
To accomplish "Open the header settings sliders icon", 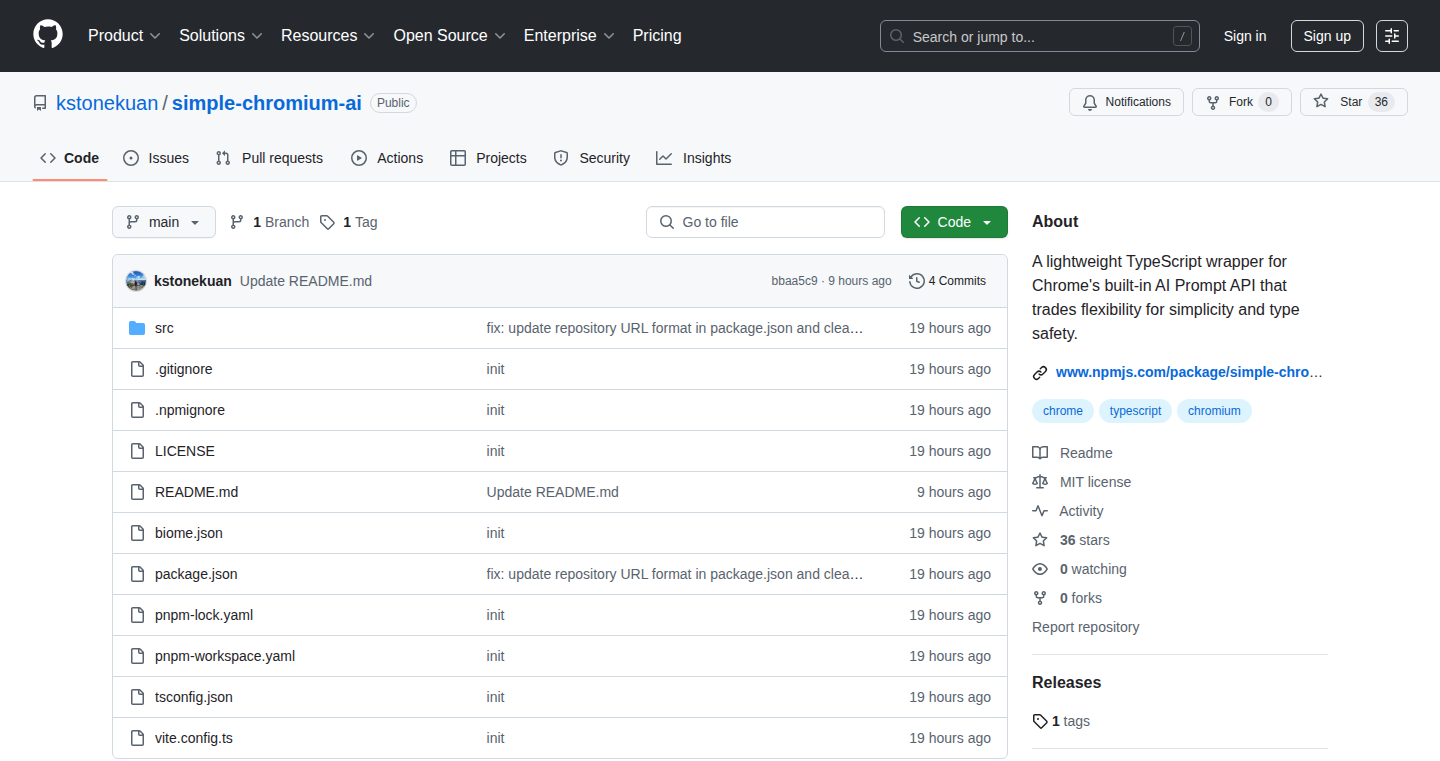I will pyautogui.click(x=1392, y=36).
